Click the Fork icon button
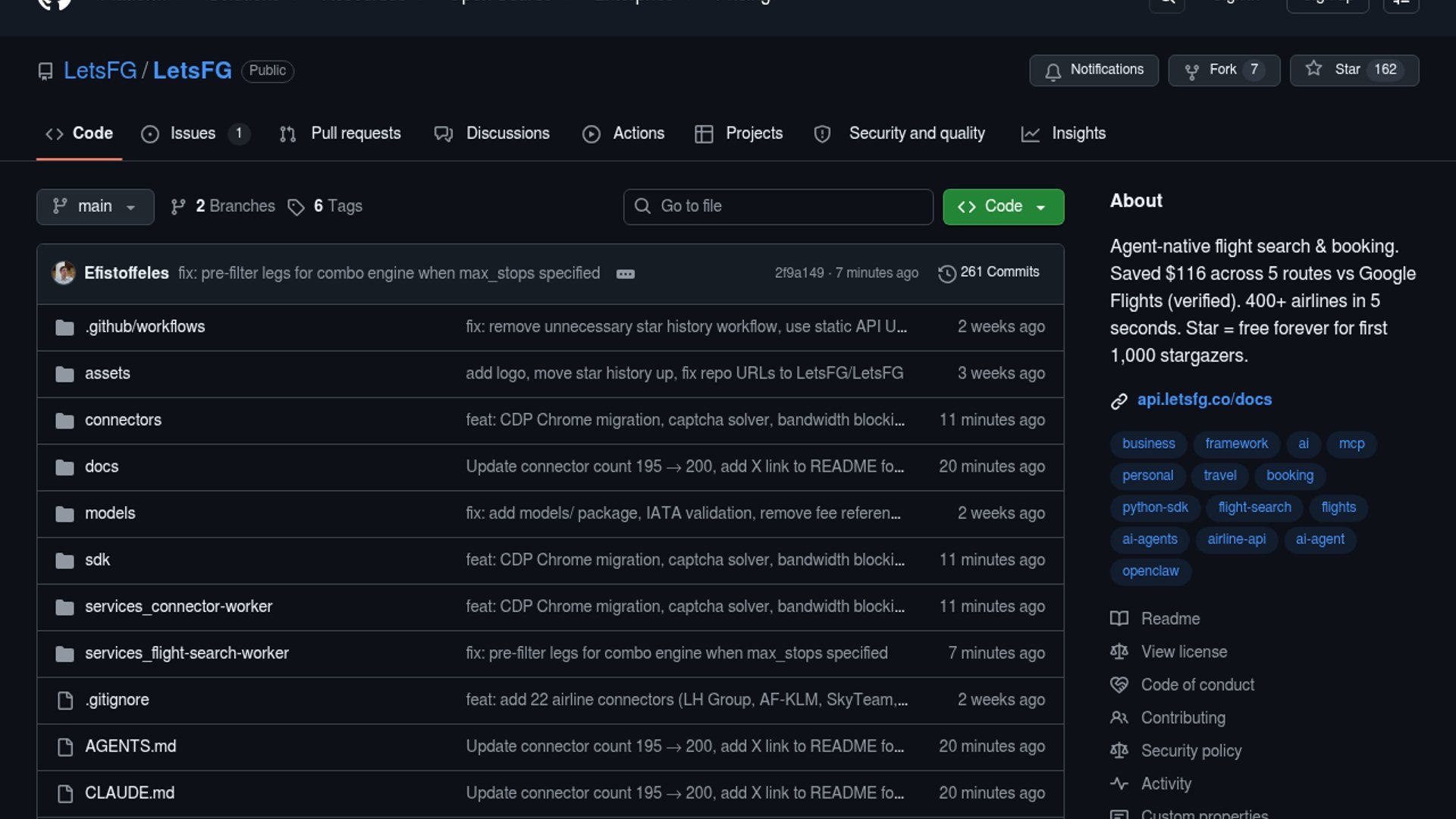 (1191, 71)
